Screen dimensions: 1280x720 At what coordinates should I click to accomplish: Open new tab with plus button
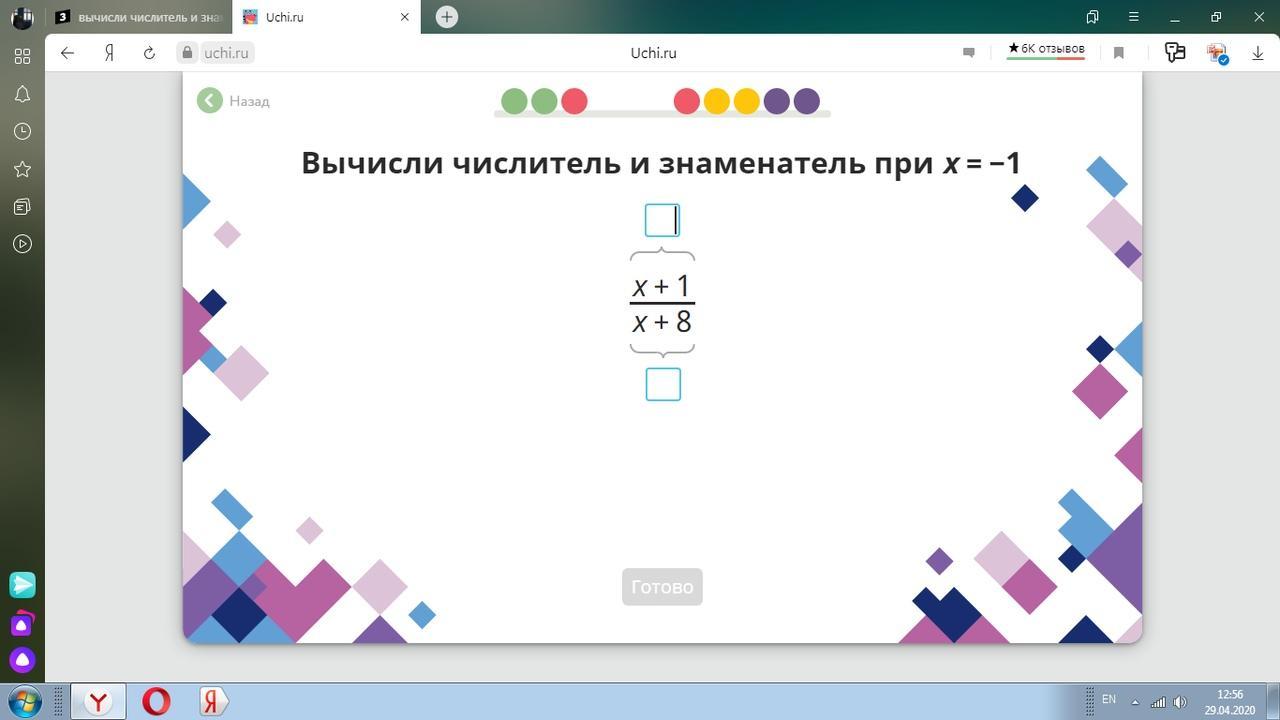(x=447, y=17)
